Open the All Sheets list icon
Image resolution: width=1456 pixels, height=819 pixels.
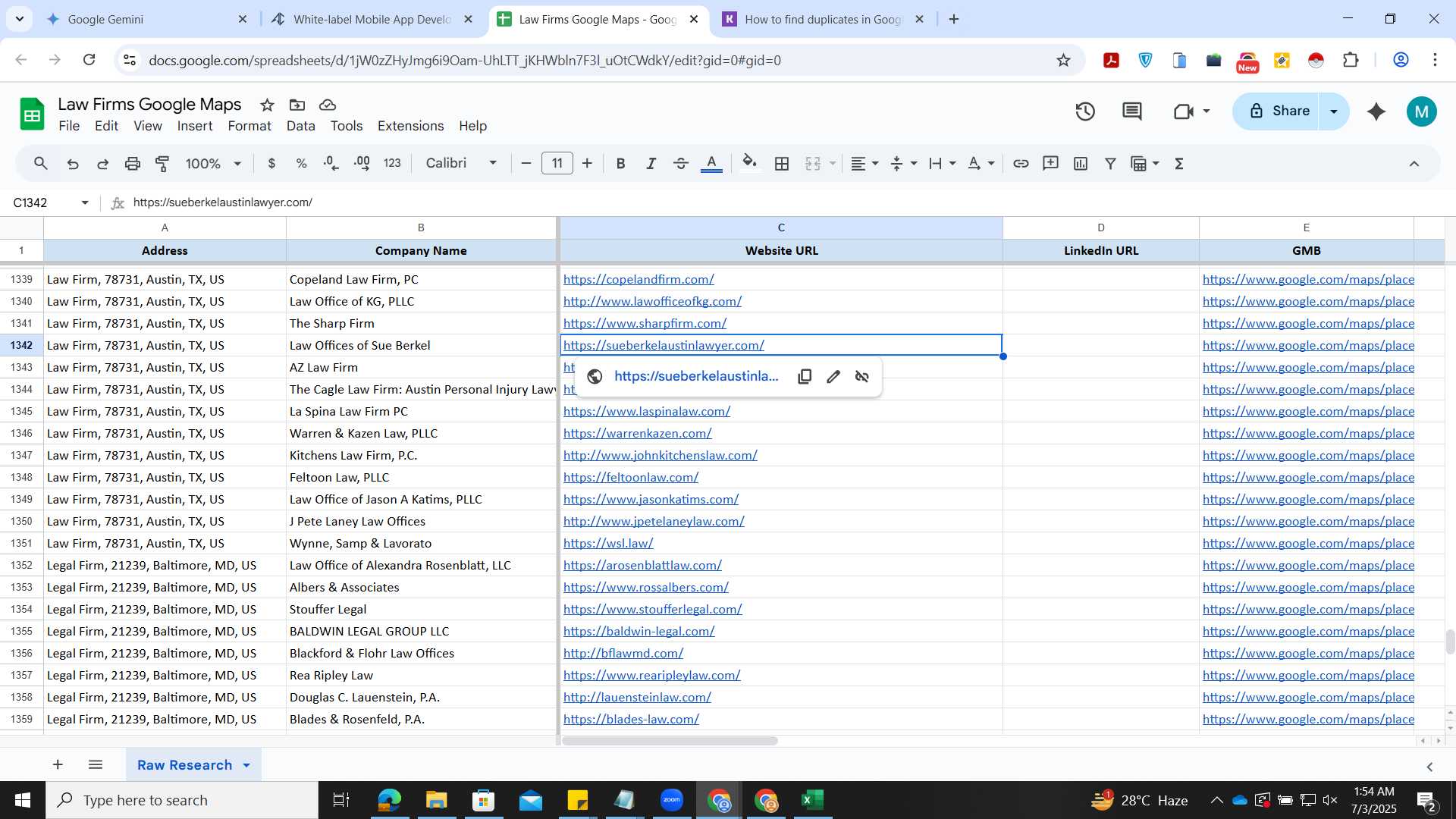point(96,765)
